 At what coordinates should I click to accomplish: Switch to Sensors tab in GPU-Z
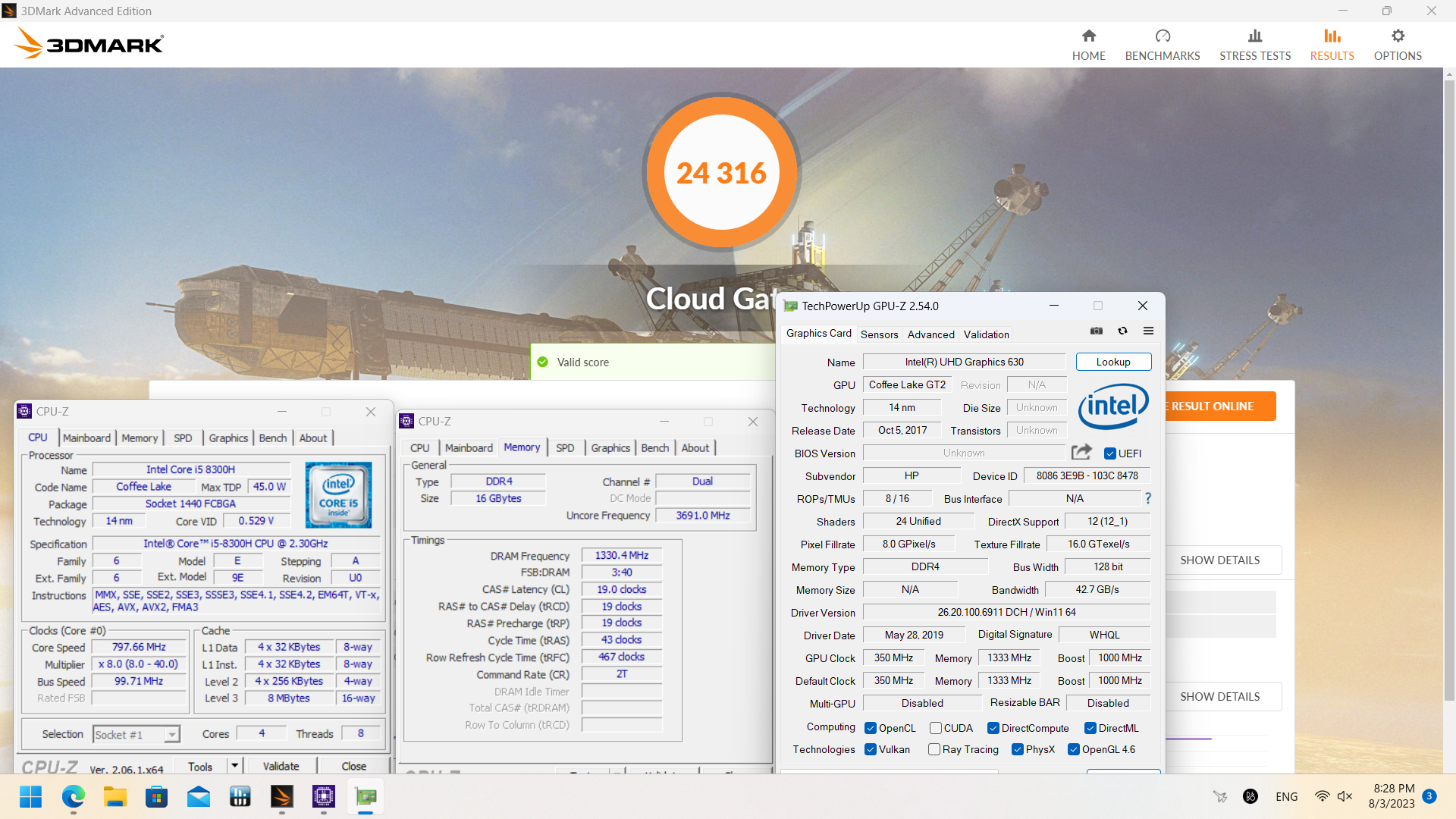[879, 334]
